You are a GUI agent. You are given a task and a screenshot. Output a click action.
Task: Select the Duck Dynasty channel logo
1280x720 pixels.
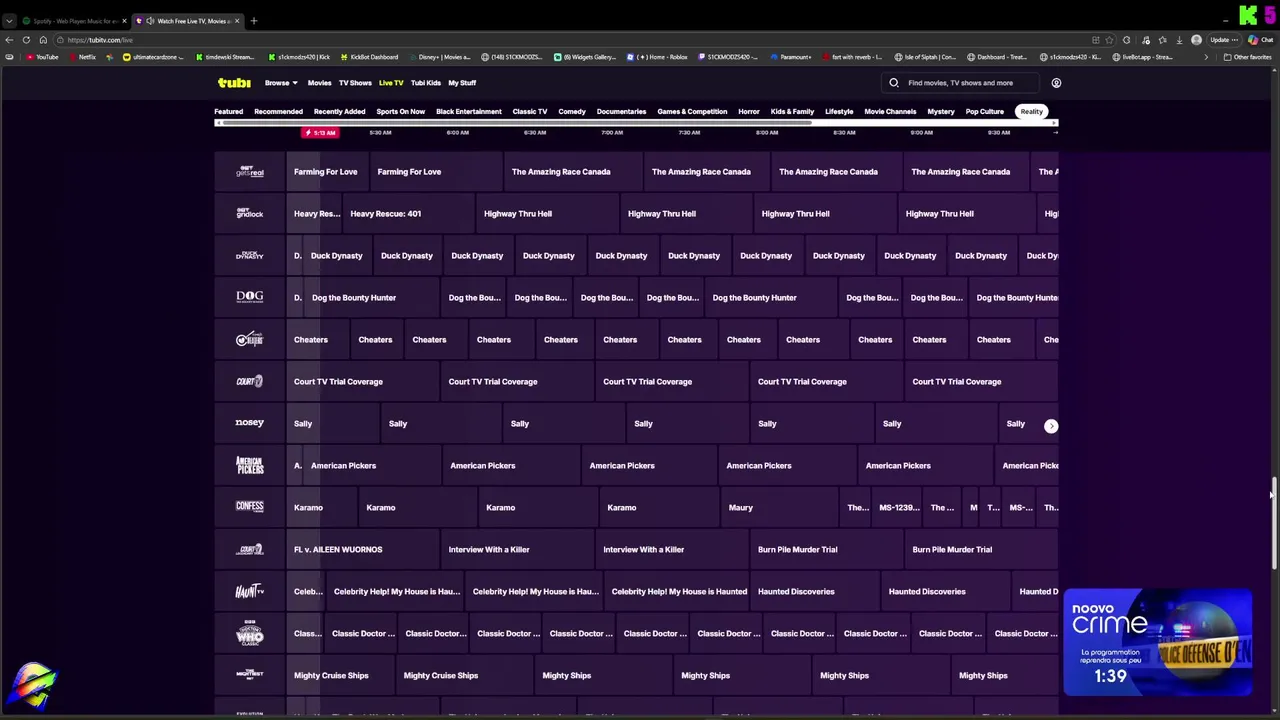pos(250,255)
